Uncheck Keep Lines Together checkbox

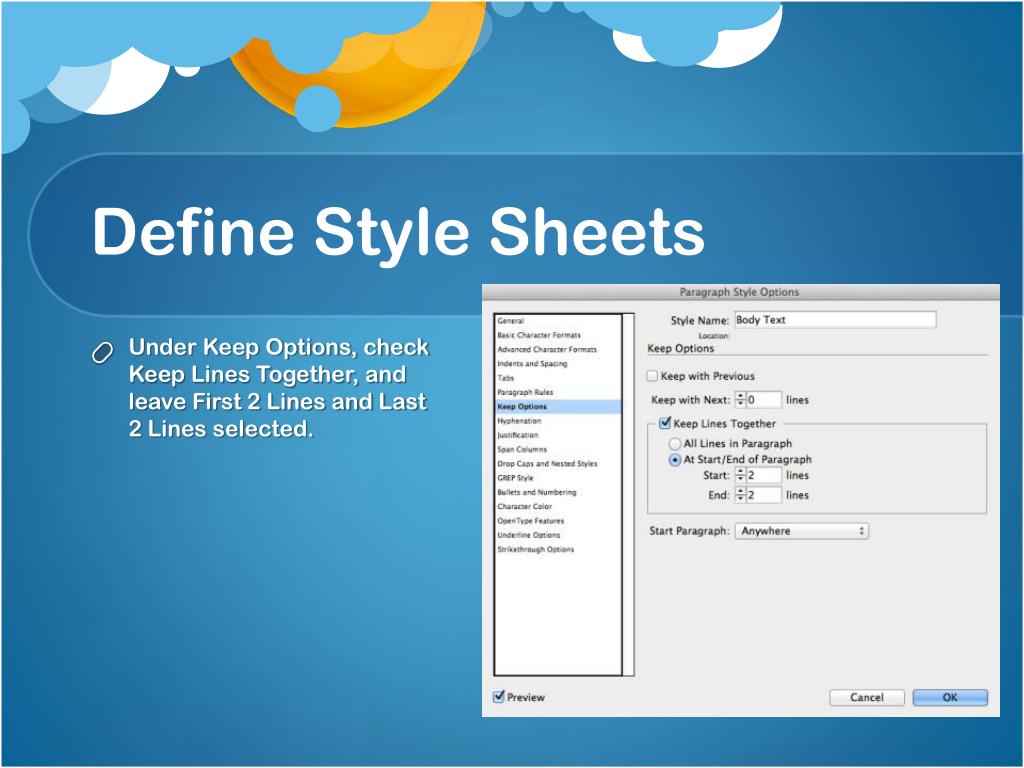(665, 423)
